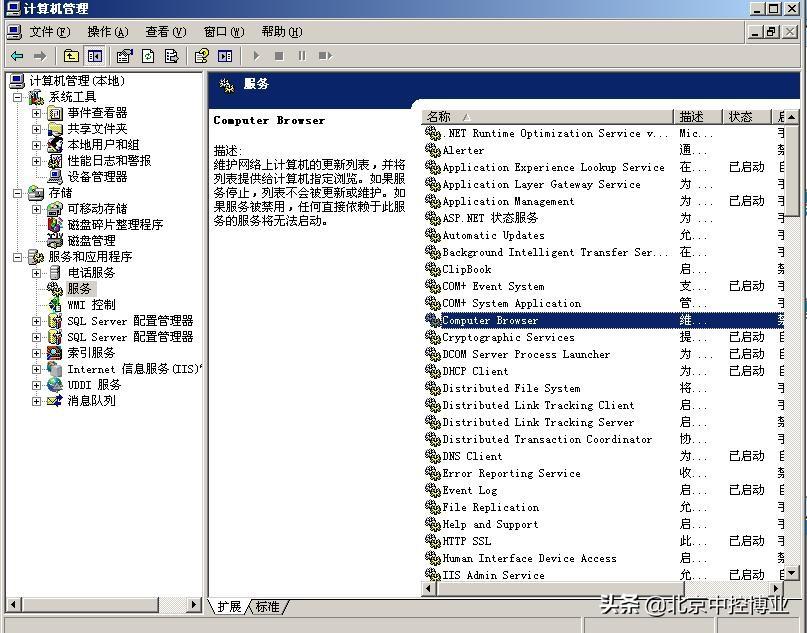Click the Refresh toolbar icon
Viewport: 807px width, 633px height.
point(148,56)
